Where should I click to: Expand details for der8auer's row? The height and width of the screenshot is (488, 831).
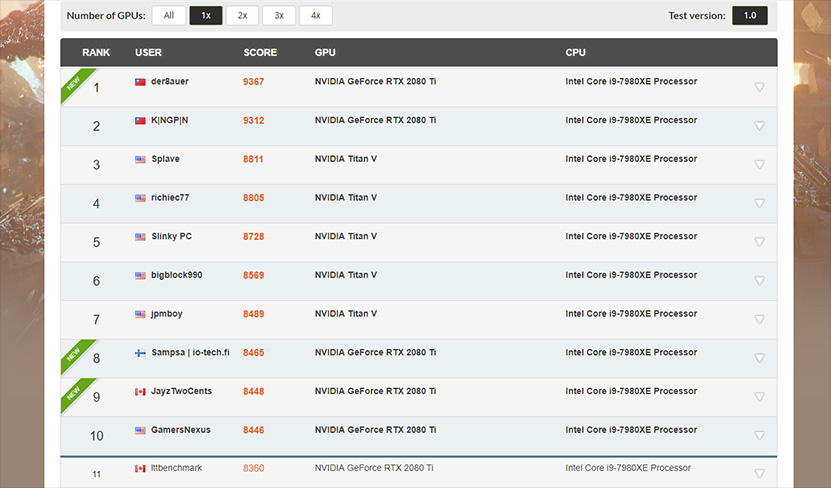pos(759,87)
